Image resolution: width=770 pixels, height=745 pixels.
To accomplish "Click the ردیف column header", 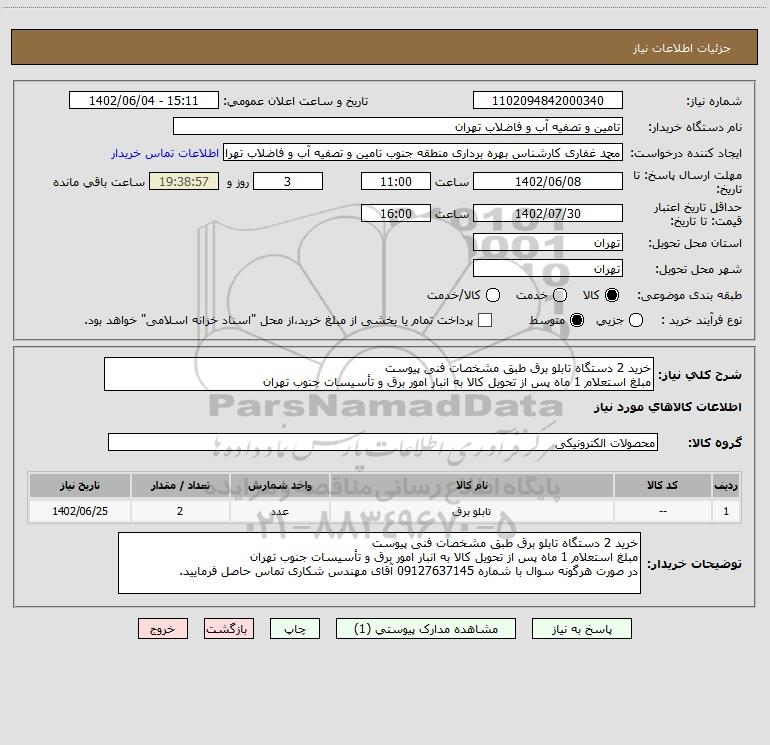I will (726, 485).
